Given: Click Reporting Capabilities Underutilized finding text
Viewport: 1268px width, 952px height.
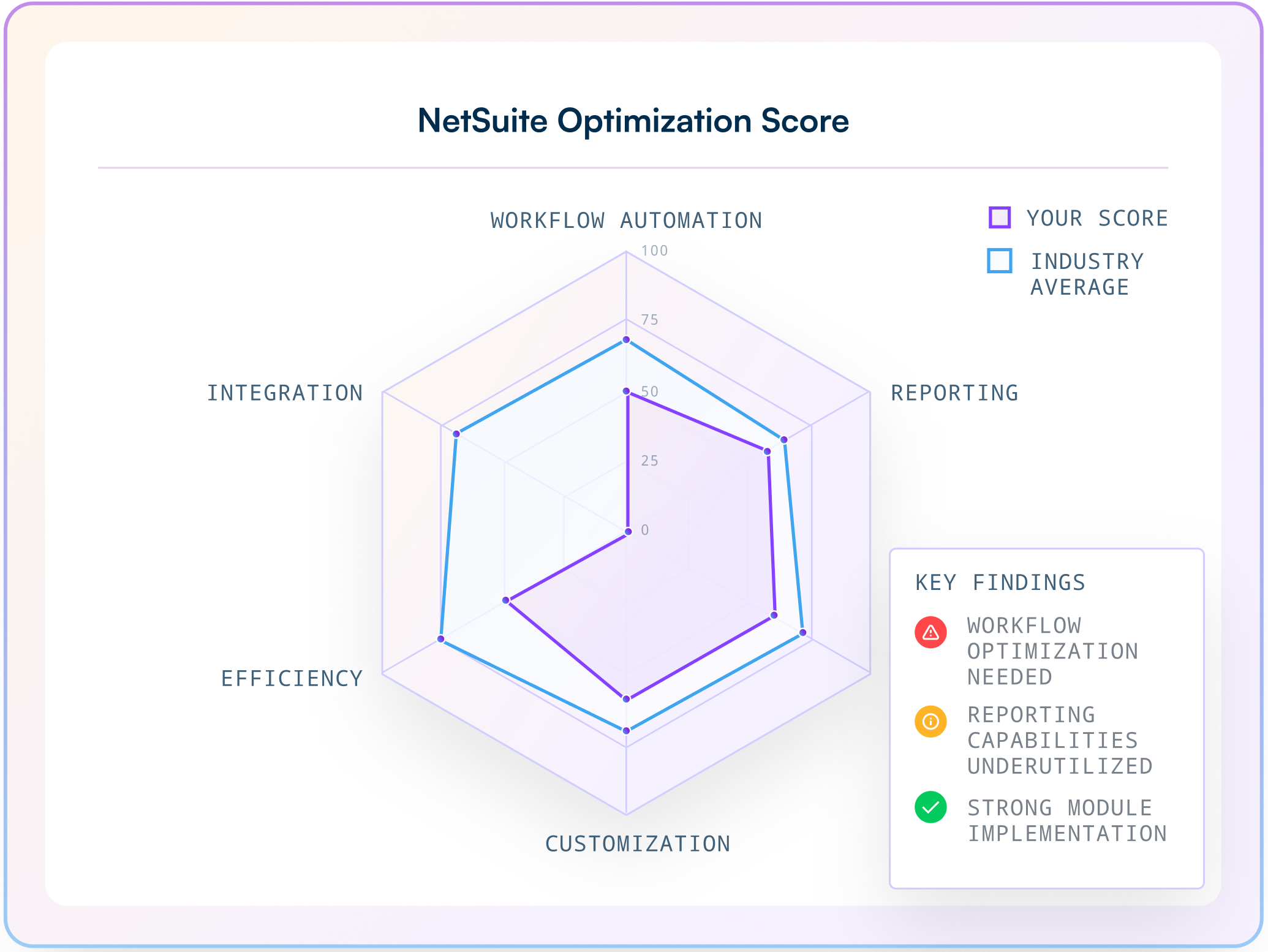Looking at the screenshot, I should tap(1060, 740).
